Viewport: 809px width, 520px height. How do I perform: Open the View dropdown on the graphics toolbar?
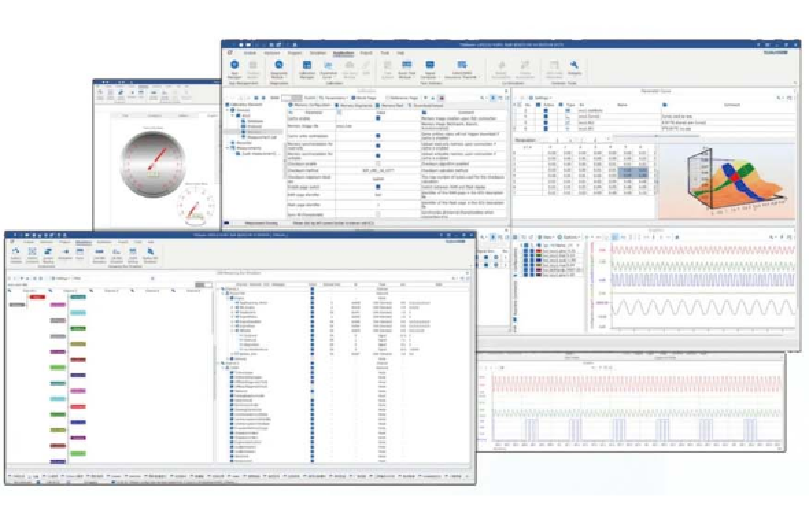tap(543, 237)
